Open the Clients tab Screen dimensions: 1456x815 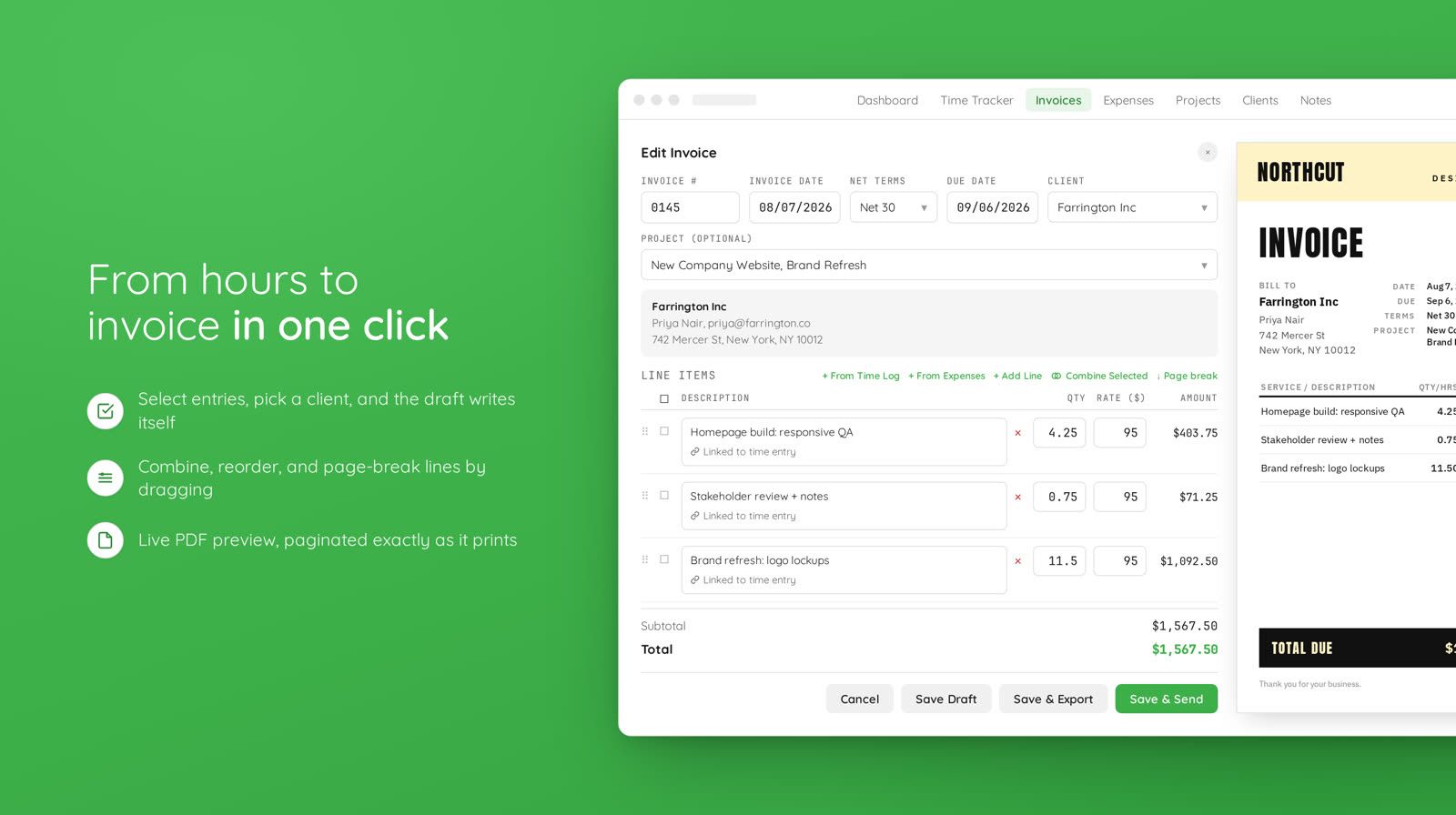tap(1260, 100)
